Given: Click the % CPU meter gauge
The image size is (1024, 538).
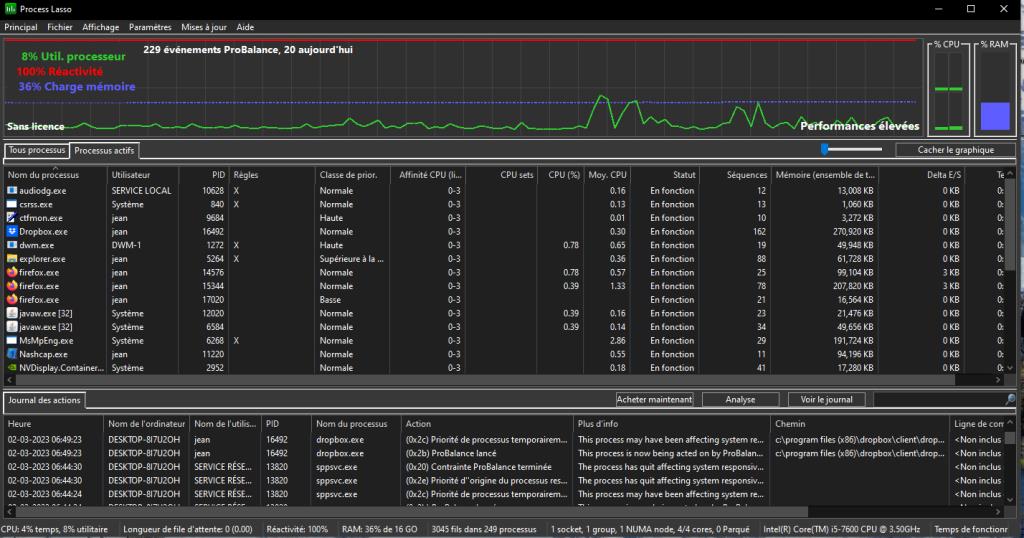Looking at the screenshot, I should coord(948,91).
